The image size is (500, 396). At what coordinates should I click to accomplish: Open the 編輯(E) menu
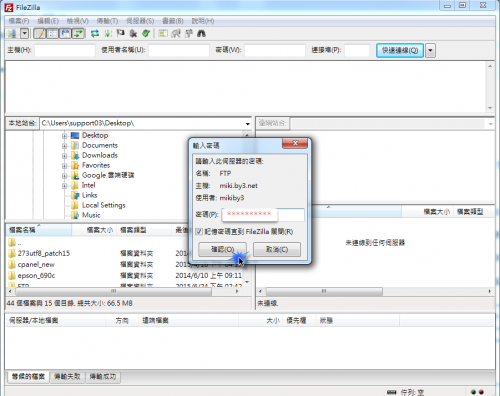click(x=48, y=21)
